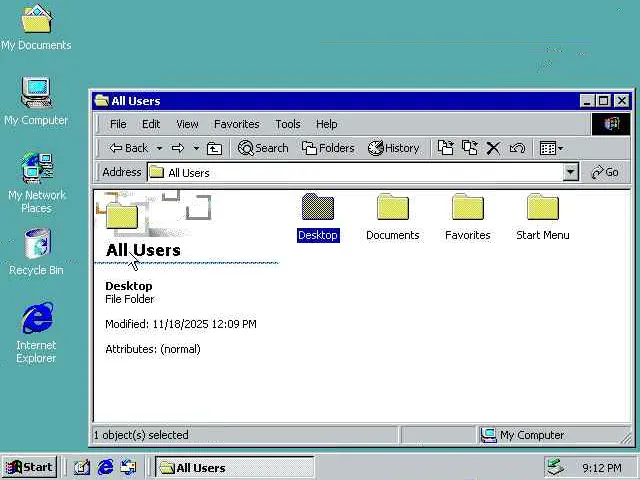The width and height of the screenshot is (640, 480).
Task: Select Internet Explorer desktop icon
Action: click(x=36, y=332)
